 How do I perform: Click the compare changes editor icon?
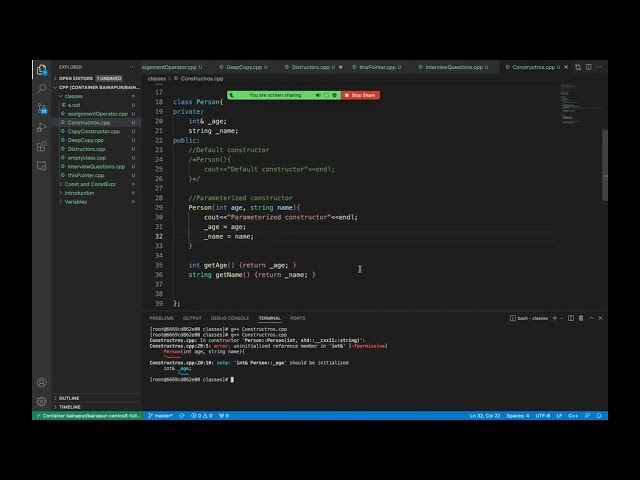point(578,67)
